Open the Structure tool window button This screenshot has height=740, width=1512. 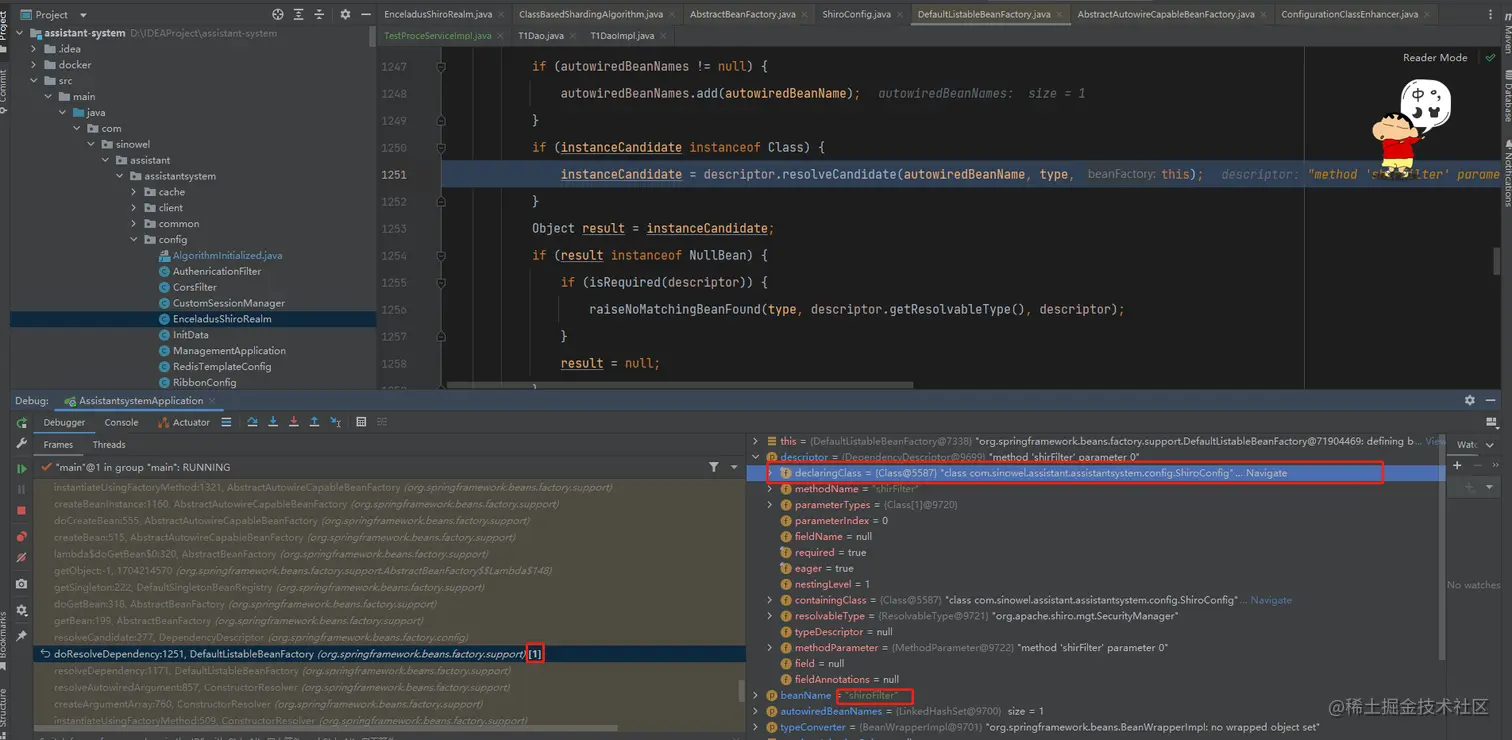point(4,710)
